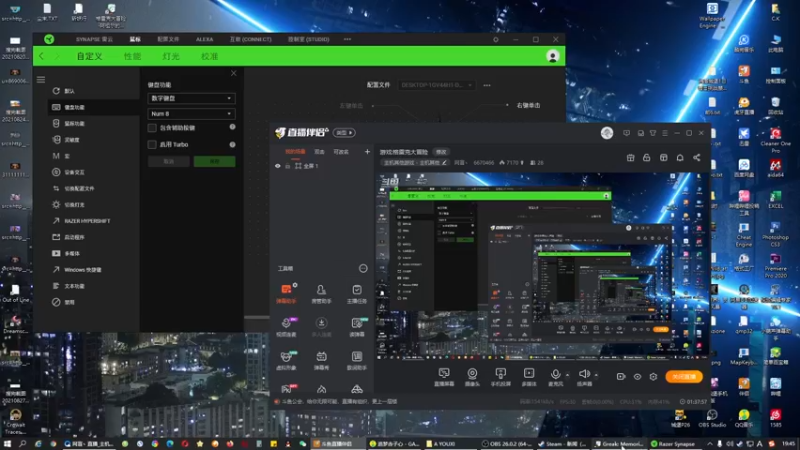Add 手机投屏 phone cast source
The height and width of the screenshot is (450, 800).
point(501,377)
